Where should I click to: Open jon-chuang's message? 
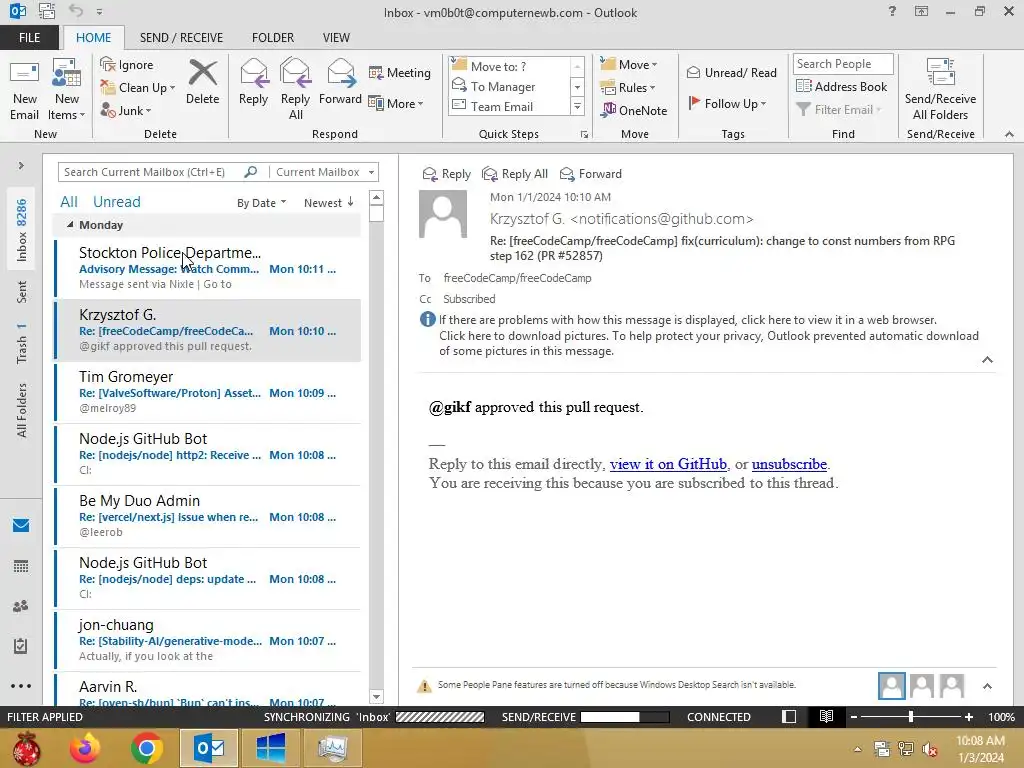pyautogui.click(x=208, y=640)
